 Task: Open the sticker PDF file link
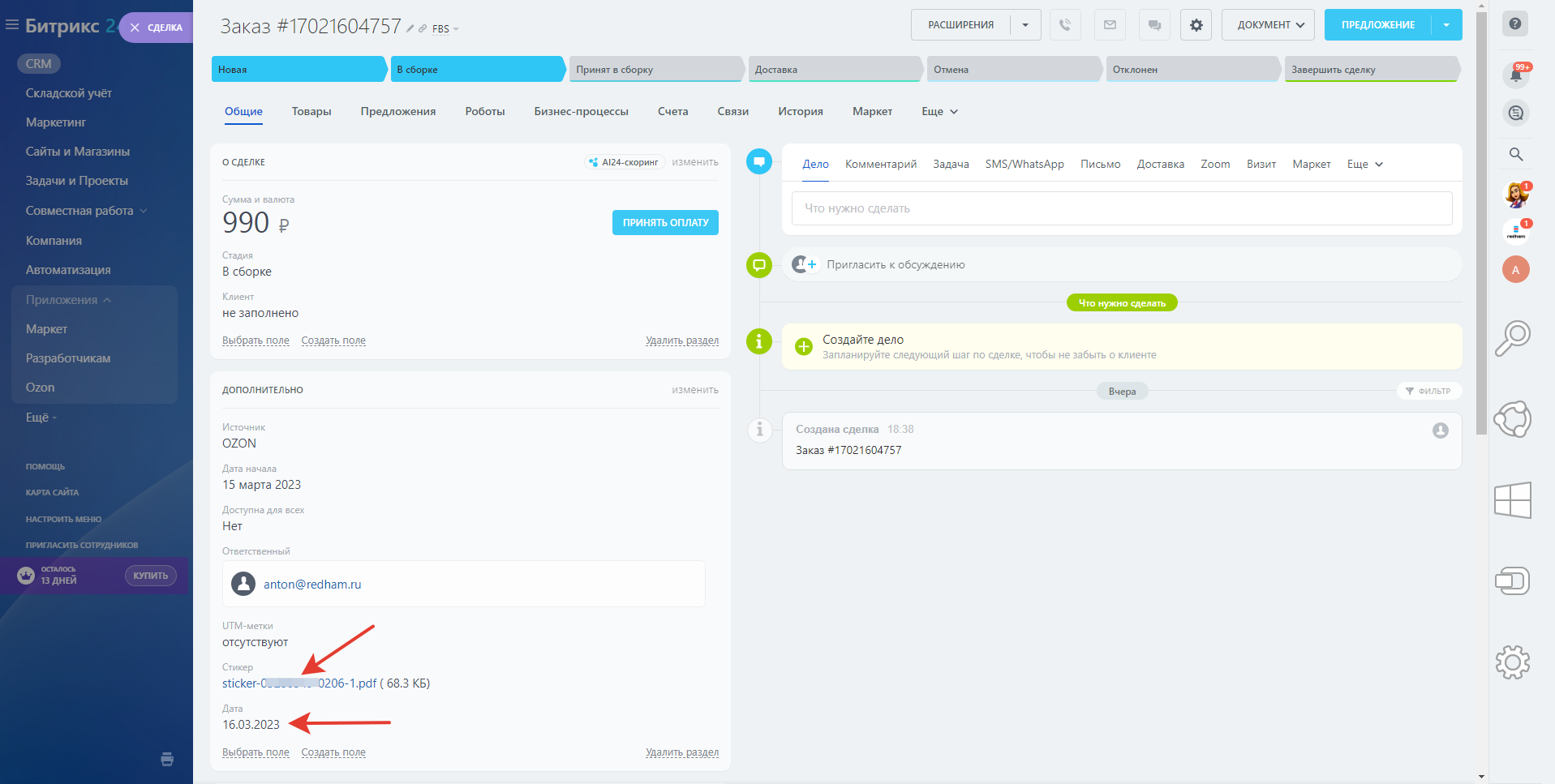pyautogui.click(x=299, y=683)
